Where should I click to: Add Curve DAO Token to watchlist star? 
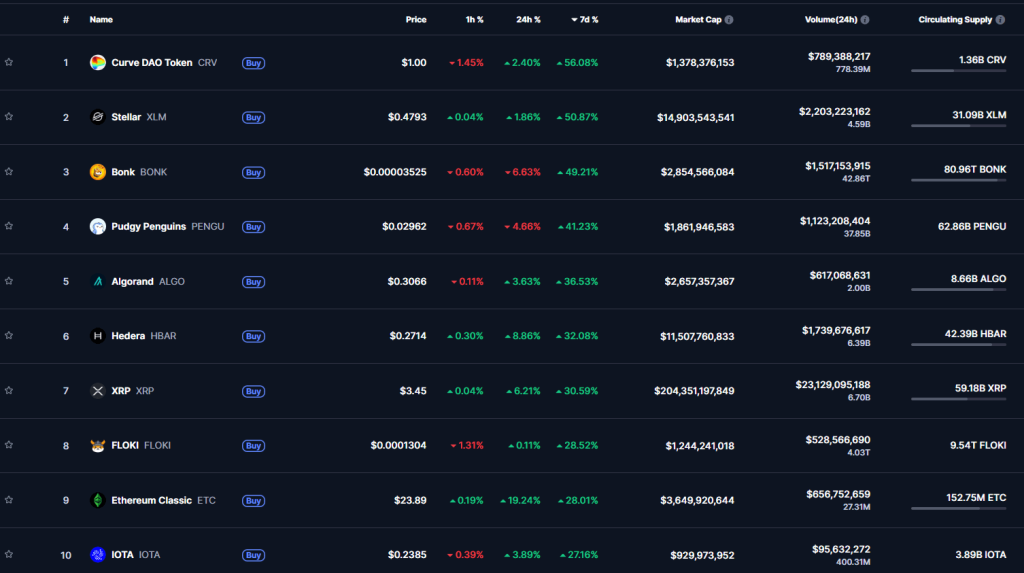[x=9, y=62]
